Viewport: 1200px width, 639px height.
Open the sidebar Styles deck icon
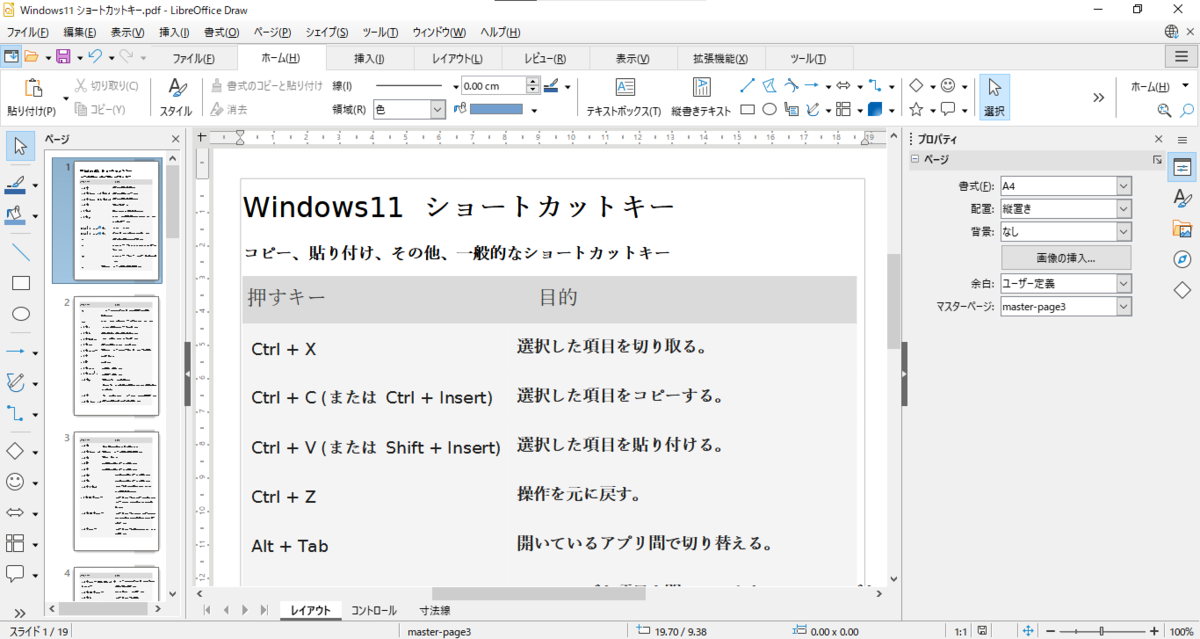pyautogui.click(x=1182, y=197)
